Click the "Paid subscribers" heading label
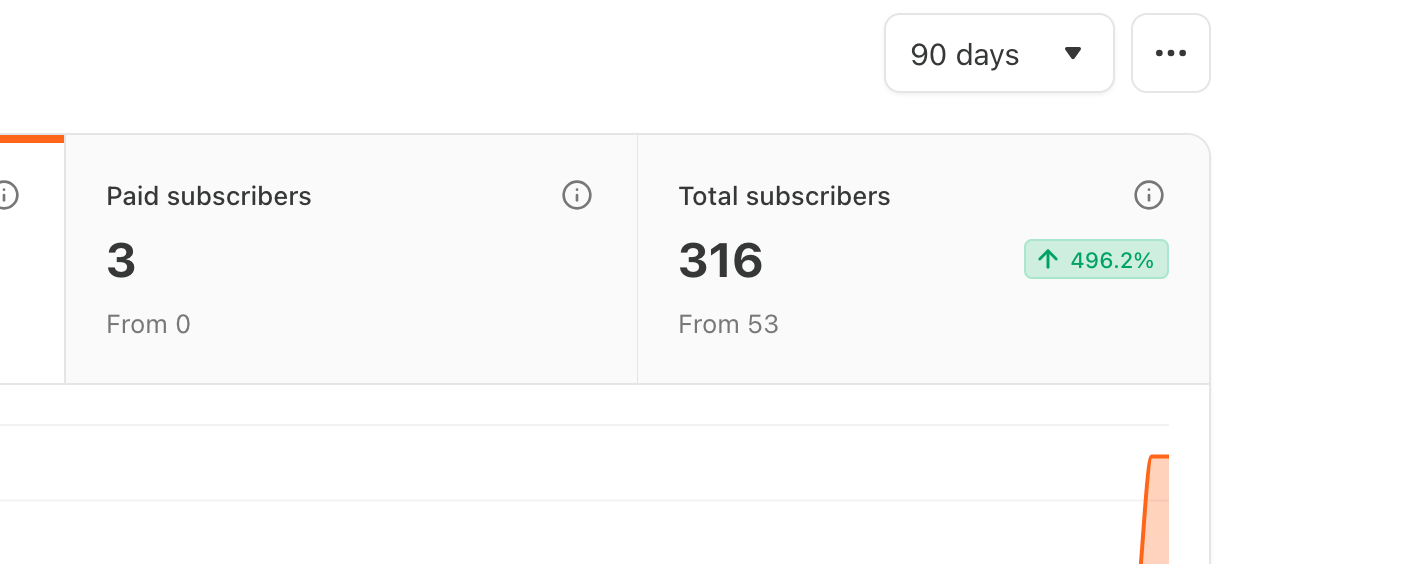This screenshot has width=1428, height=564. click(x=209, y=196)
